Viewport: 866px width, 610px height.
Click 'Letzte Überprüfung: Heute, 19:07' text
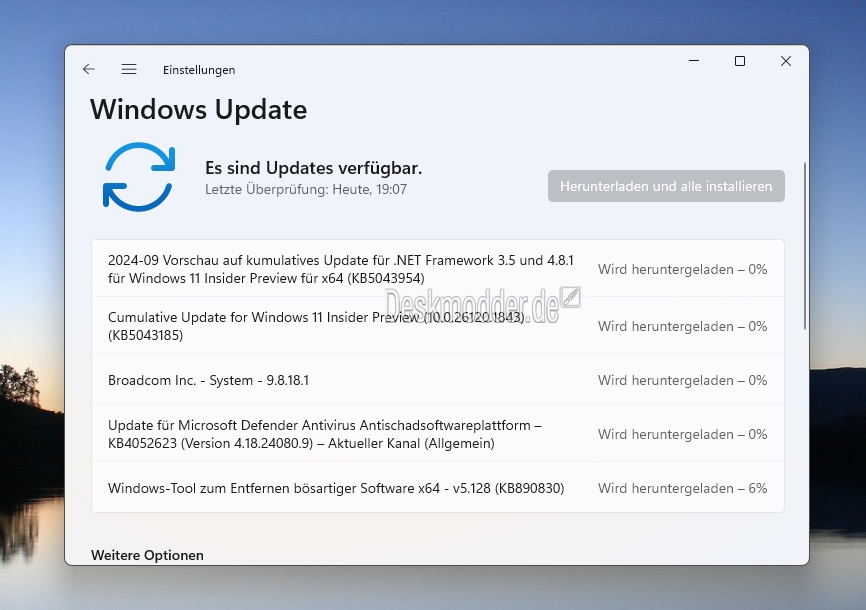306,189
